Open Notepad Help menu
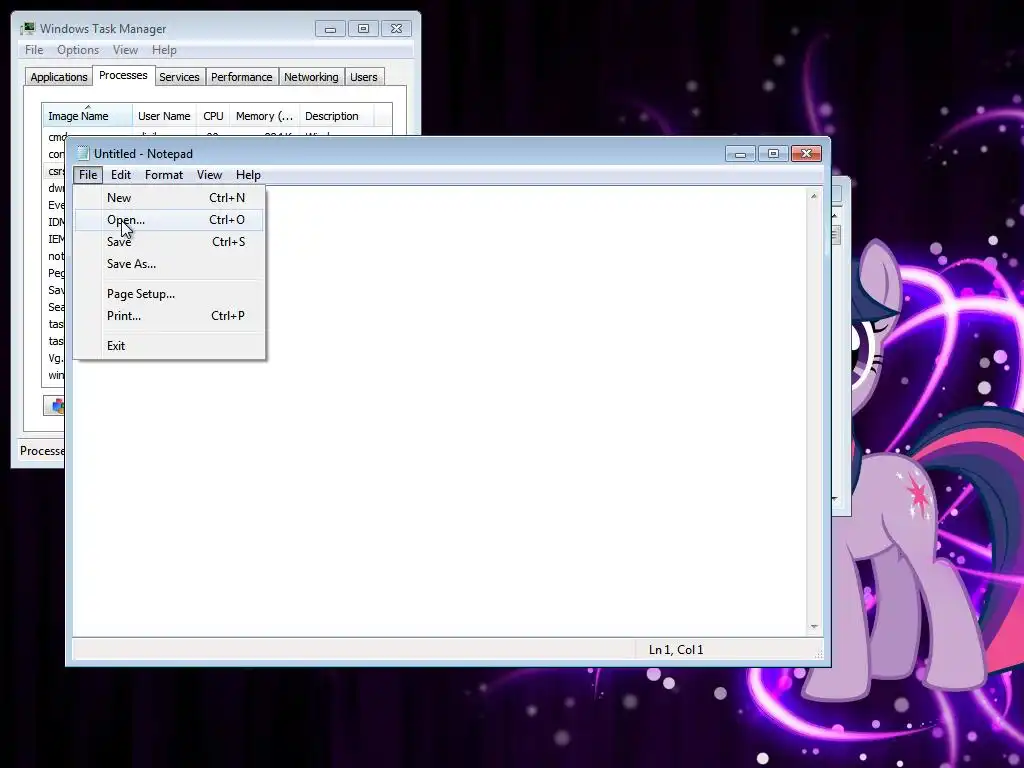1024x768 pixels. pyautogui.click(x=248, y=175)
